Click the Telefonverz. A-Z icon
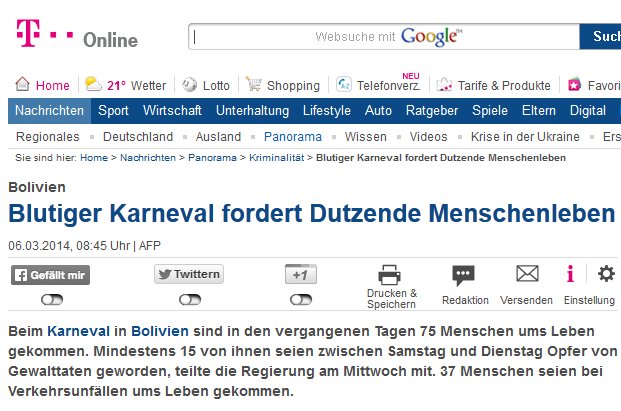Screen dimensions: 621x411 click(x=344, y=84)
